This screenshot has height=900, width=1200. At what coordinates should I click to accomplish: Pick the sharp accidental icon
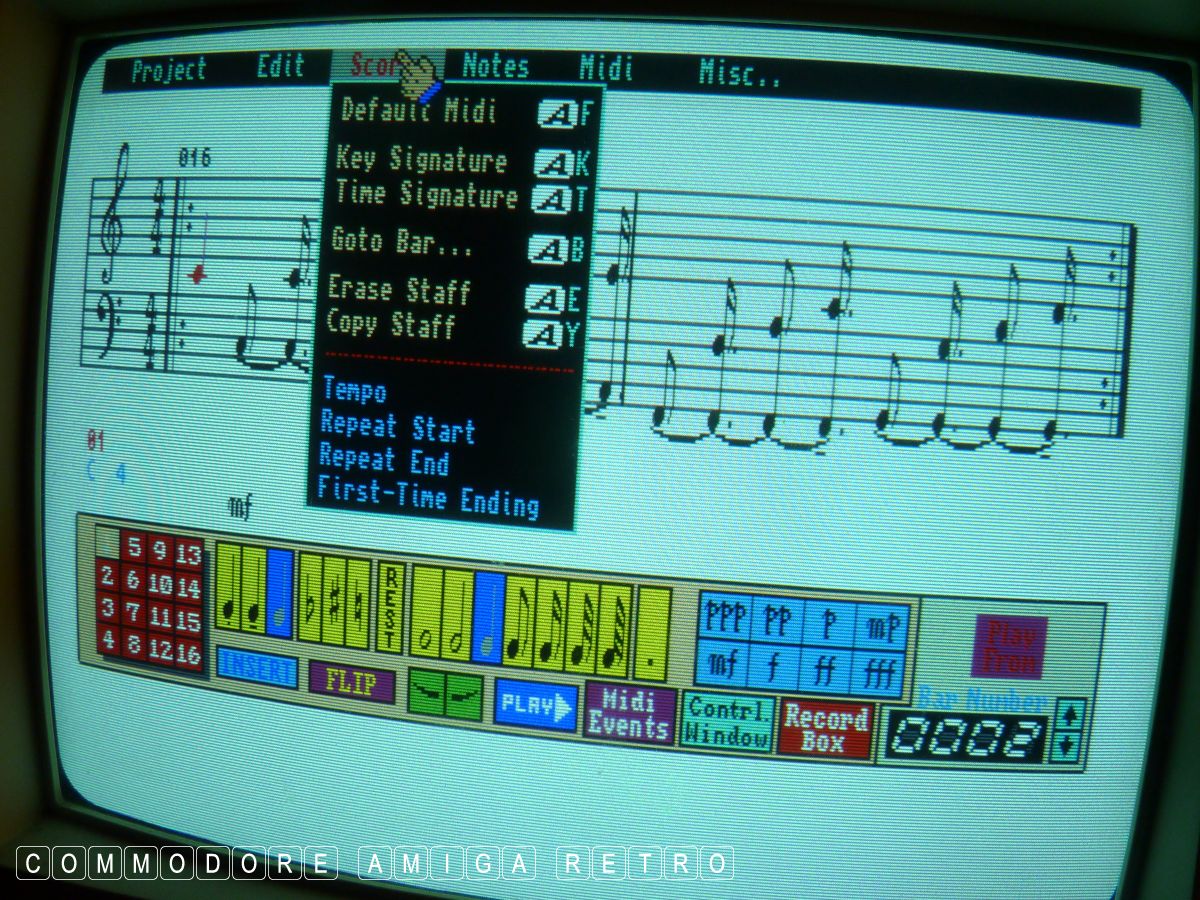333,602
